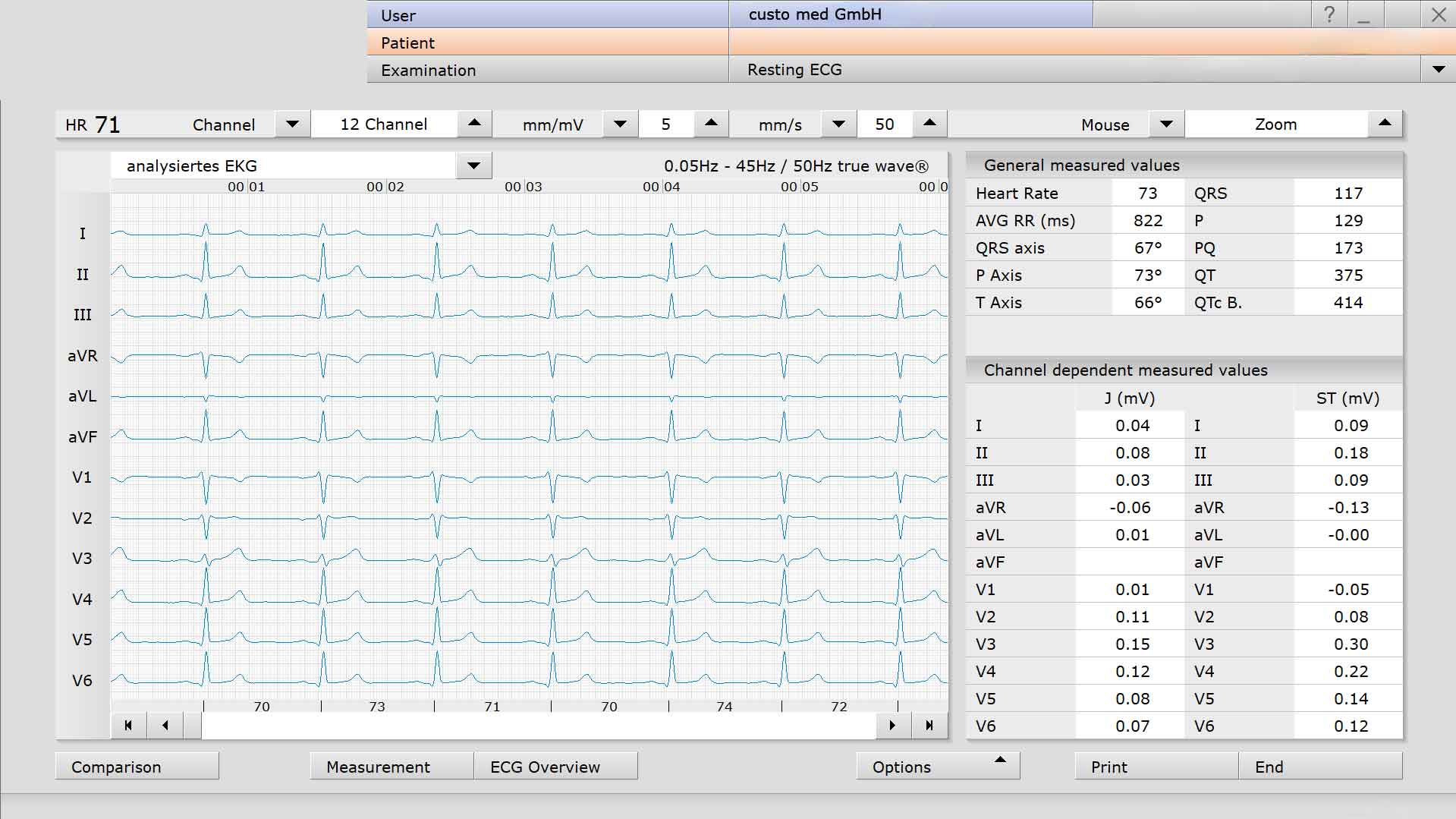The width and height of the screenshot is (1456, 819).
Task: Select the Examination header row
Action: click(547, 70)
